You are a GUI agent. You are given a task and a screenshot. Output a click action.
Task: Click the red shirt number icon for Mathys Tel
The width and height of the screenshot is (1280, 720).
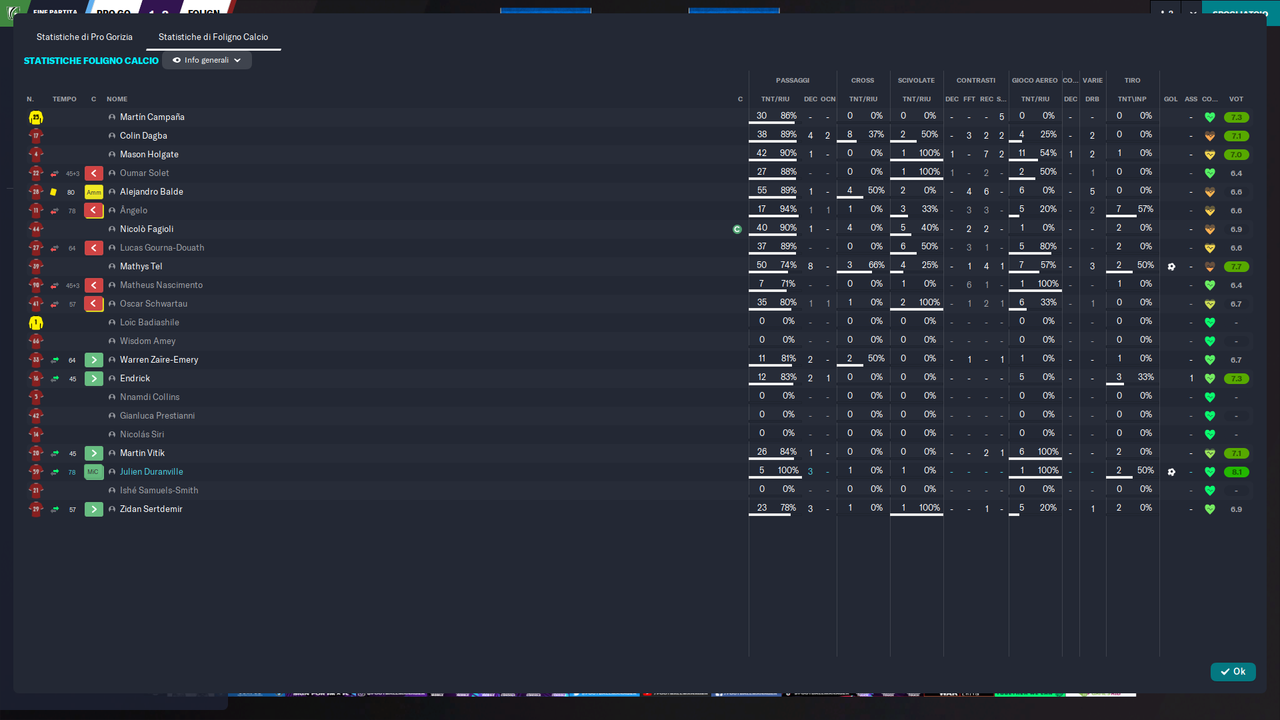[36, 267]
